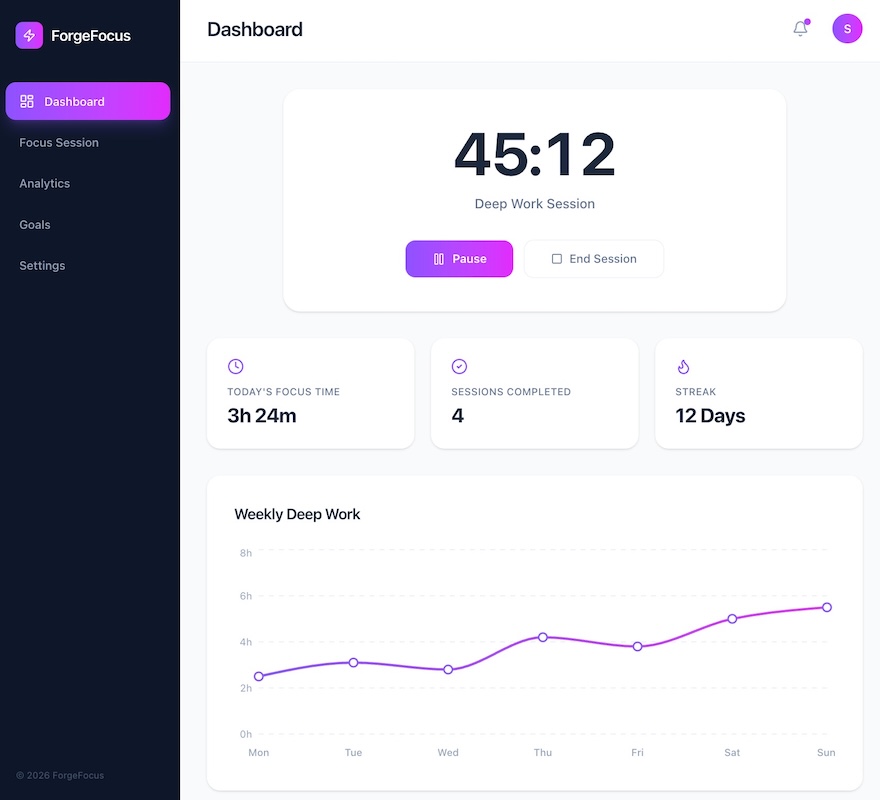Click the ForgeFocus lightning bolt logo
This screenshot has width=880, height=800.
pos(29,36)
